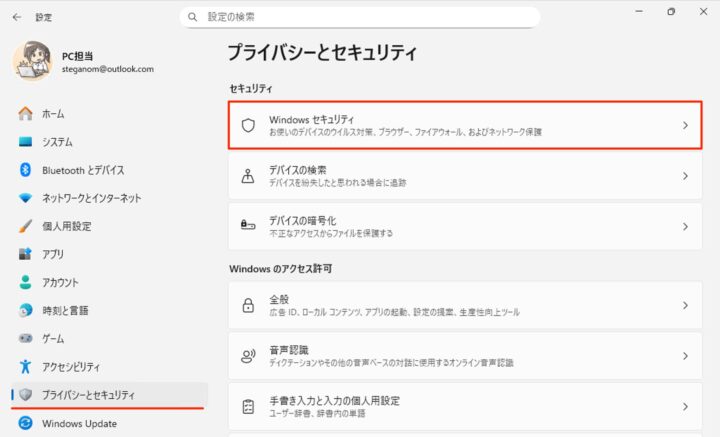This screenshot has width=720, height=437.
Task: Click the 音声認識 speech icon
Action: tap(248, 355)
